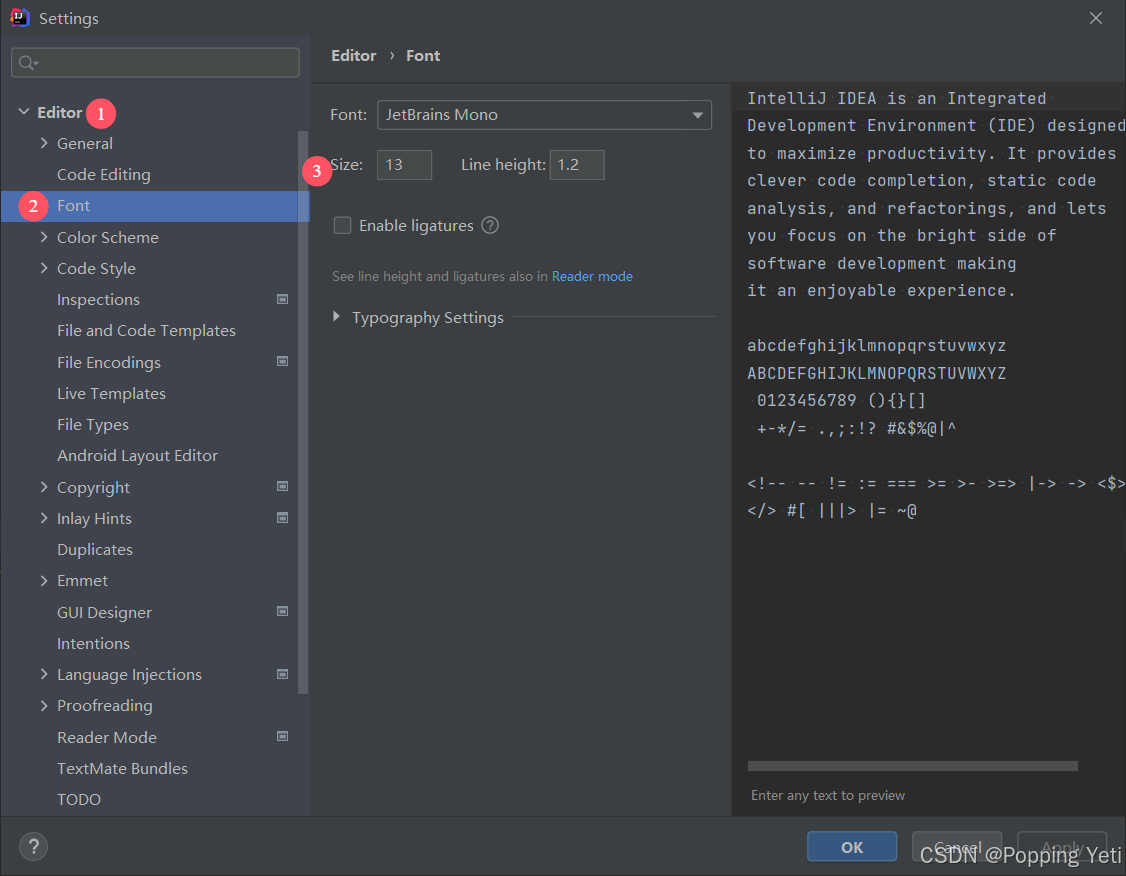This screenshot has width=1126, height=876.
Task: Expand the Copyright node
Action: tap(44, 487)
